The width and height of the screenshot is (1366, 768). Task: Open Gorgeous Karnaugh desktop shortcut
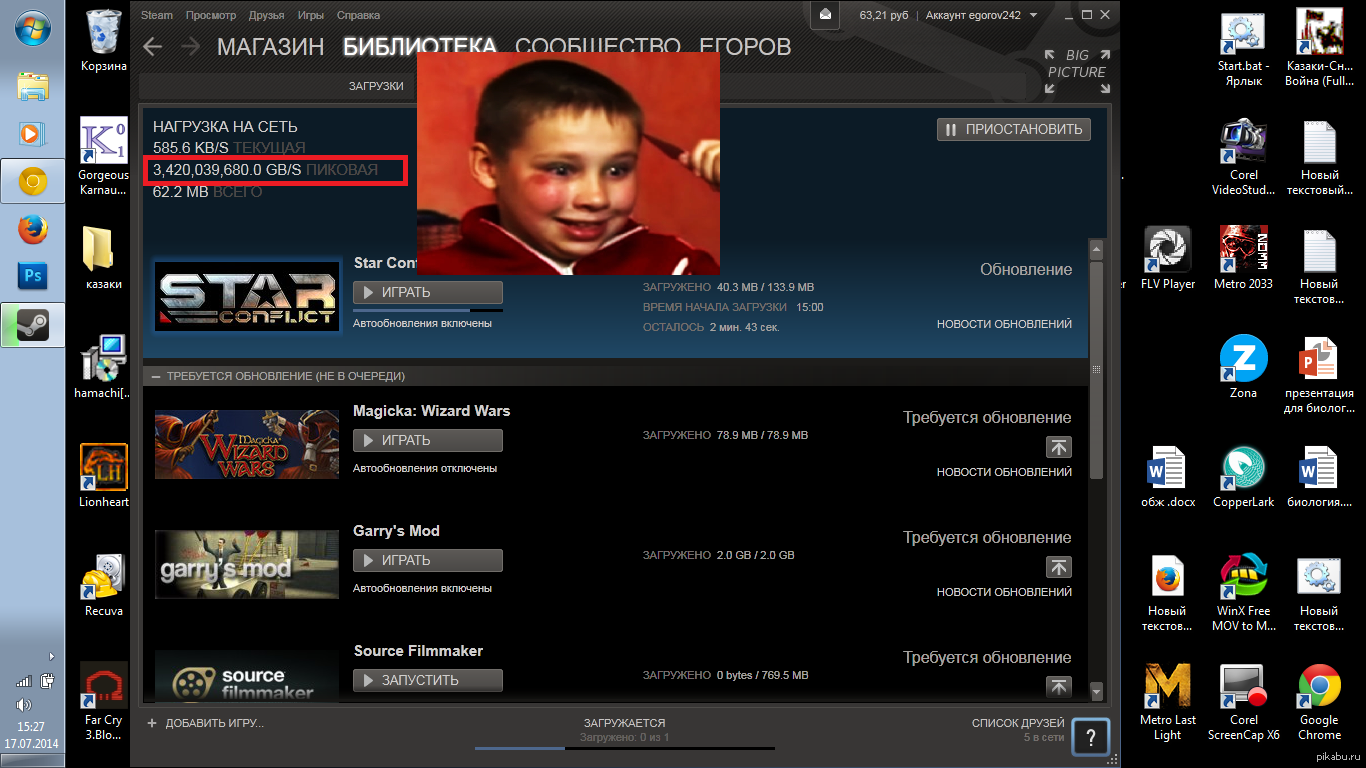[x=104, y=157]
